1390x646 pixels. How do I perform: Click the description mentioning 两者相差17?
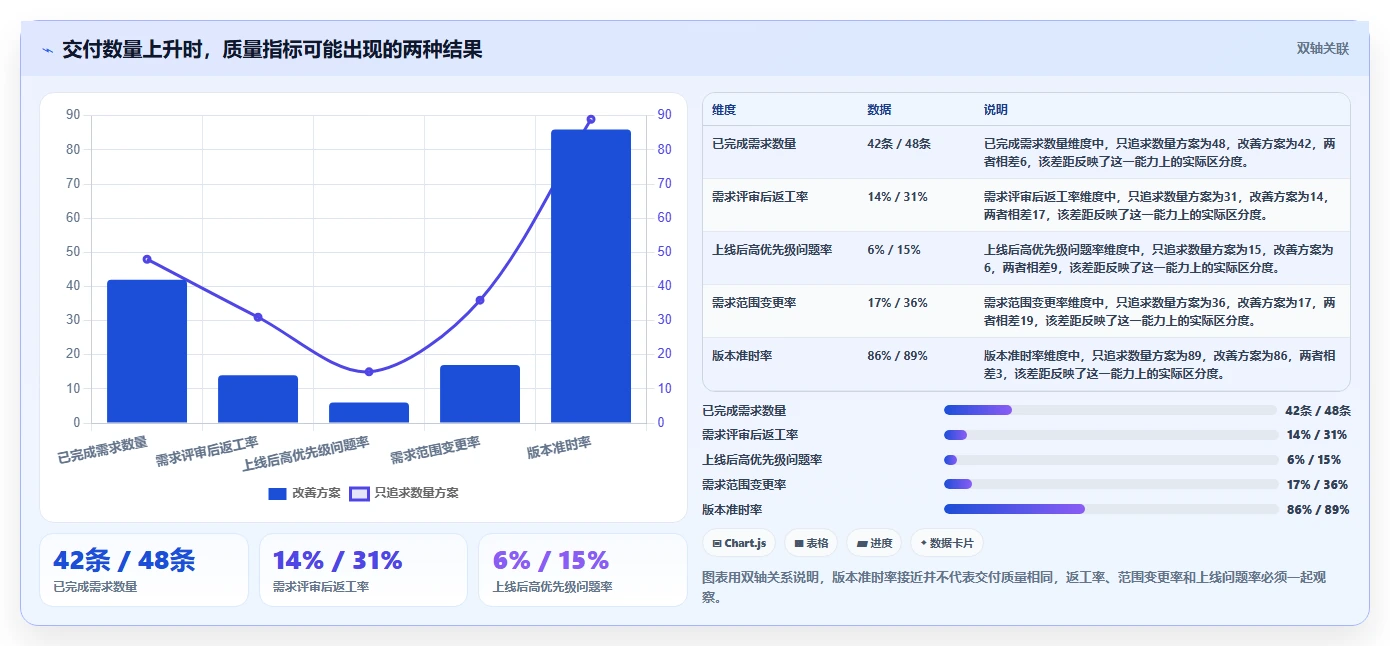point(1160,205)
